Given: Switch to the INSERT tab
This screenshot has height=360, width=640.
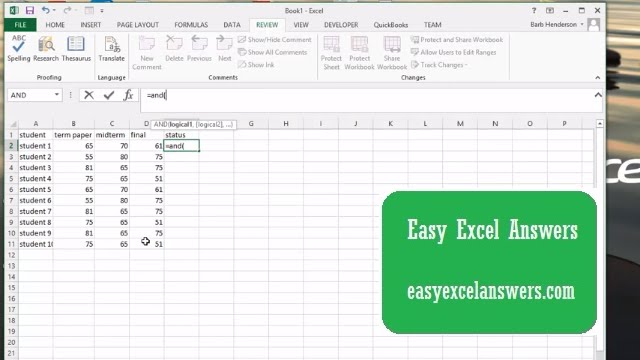Looking at the screenshot, I should (x=91, y=25).
